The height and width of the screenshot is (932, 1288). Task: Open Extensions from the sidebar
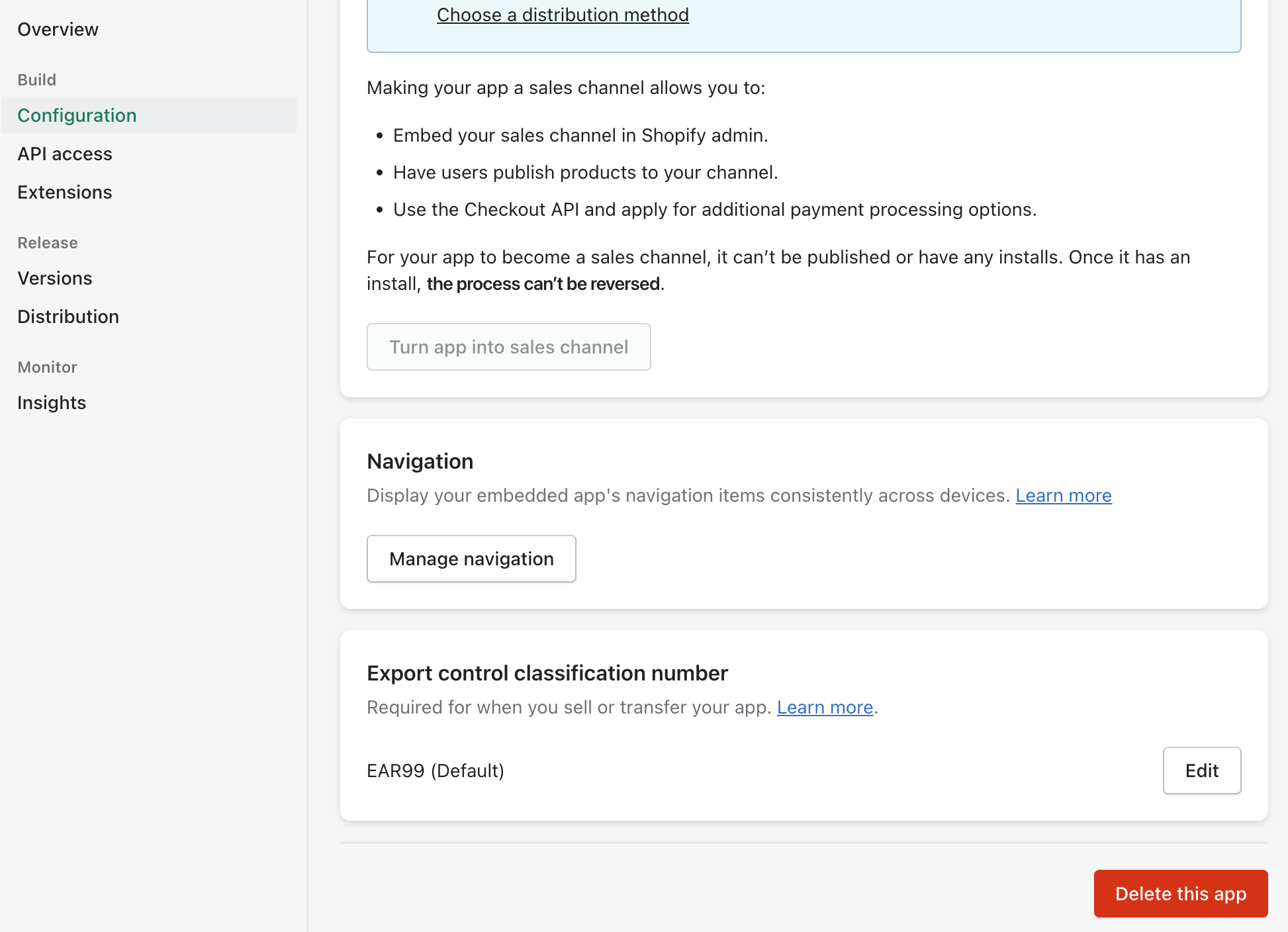pos(65,192)
